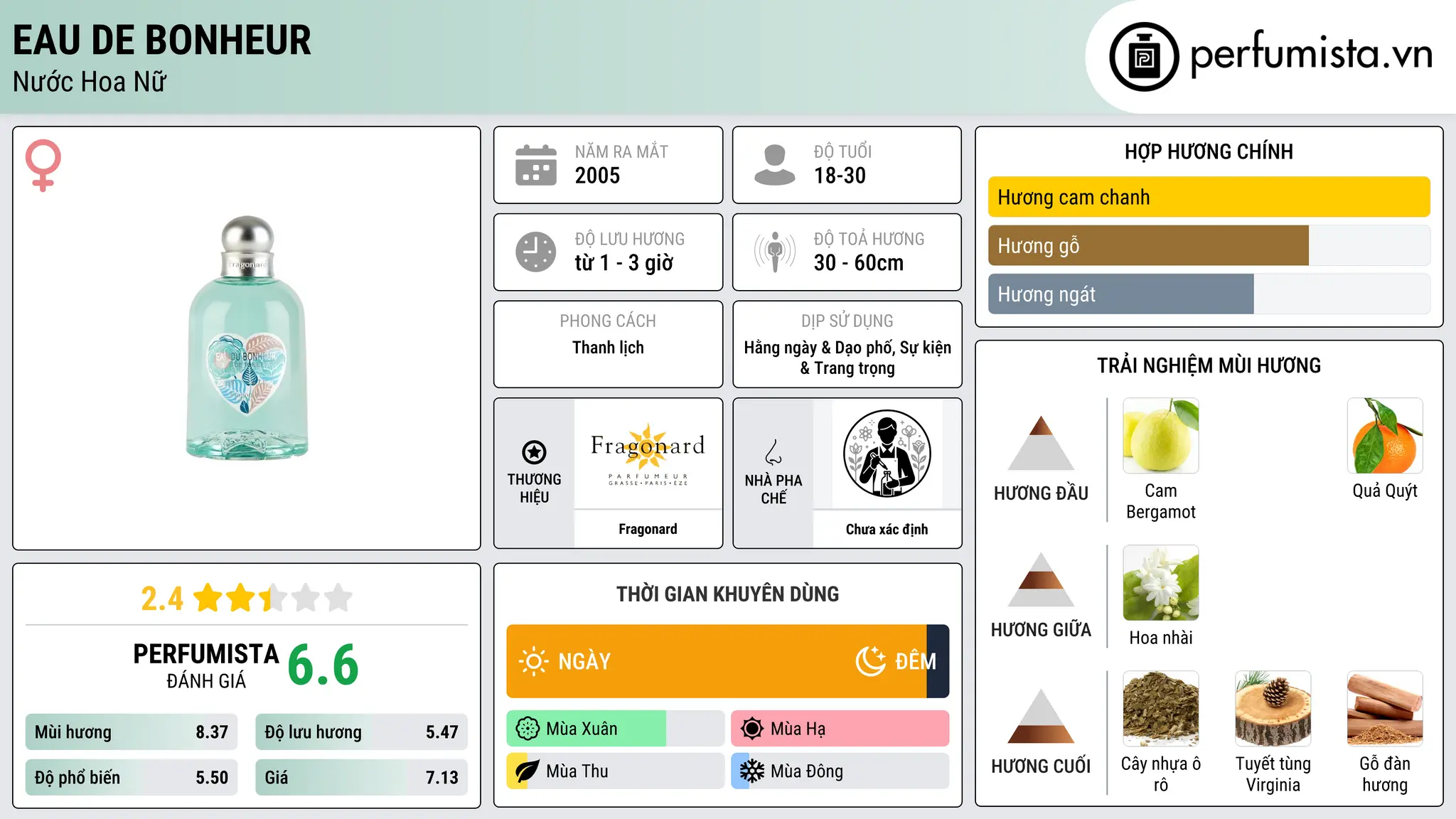This screenshot has height=819, width=1456.
Task: Click the perfumista.vn perfume bottle logo icon
Action: pos(1144,57)
